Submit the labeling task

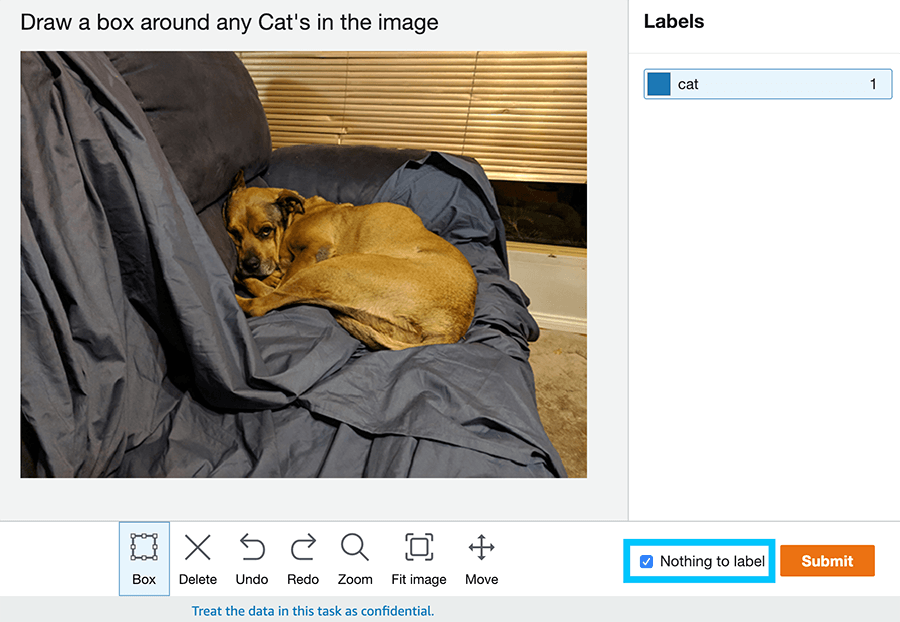[x=827, y=561]
